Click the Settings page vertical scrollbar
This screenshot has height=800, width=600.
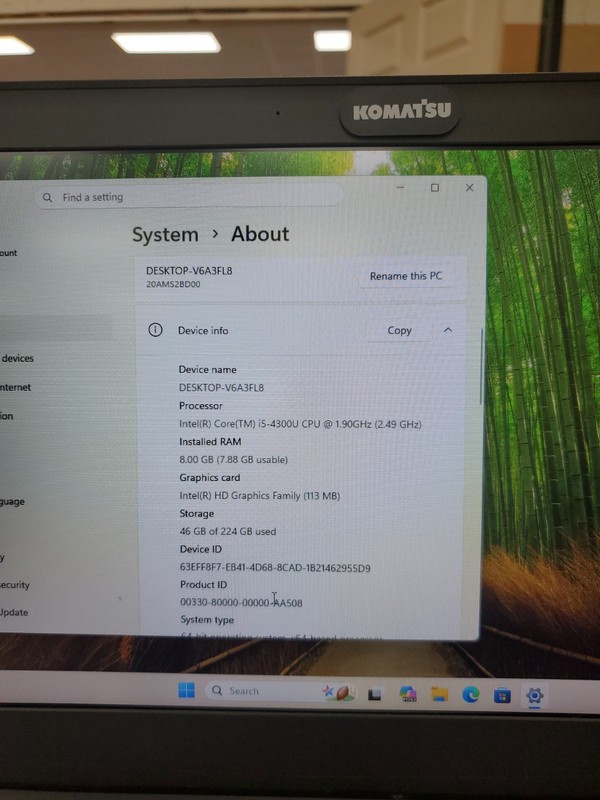481,367
